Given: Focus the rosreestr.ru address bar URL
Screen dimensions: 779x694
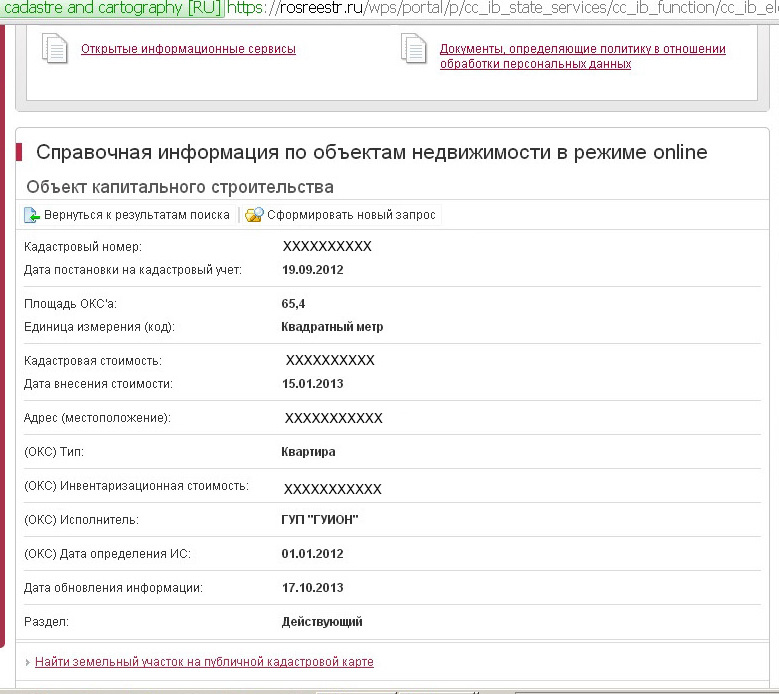Looking at the screenshot, I should coord(500,8).
